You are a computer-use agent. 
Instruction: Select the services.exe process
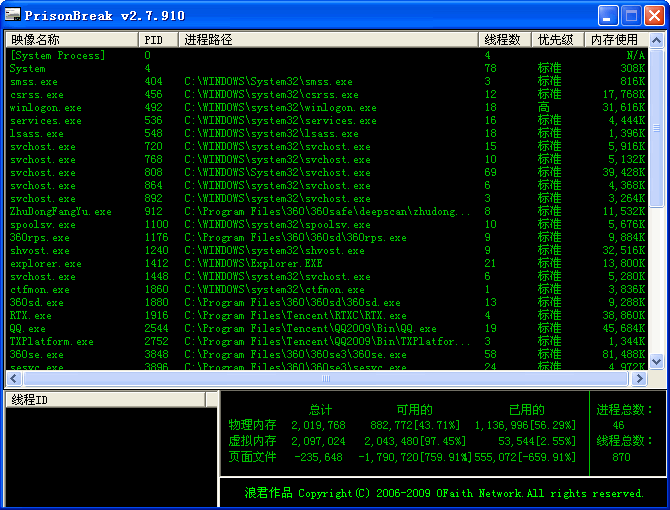[x=327, y=120]
